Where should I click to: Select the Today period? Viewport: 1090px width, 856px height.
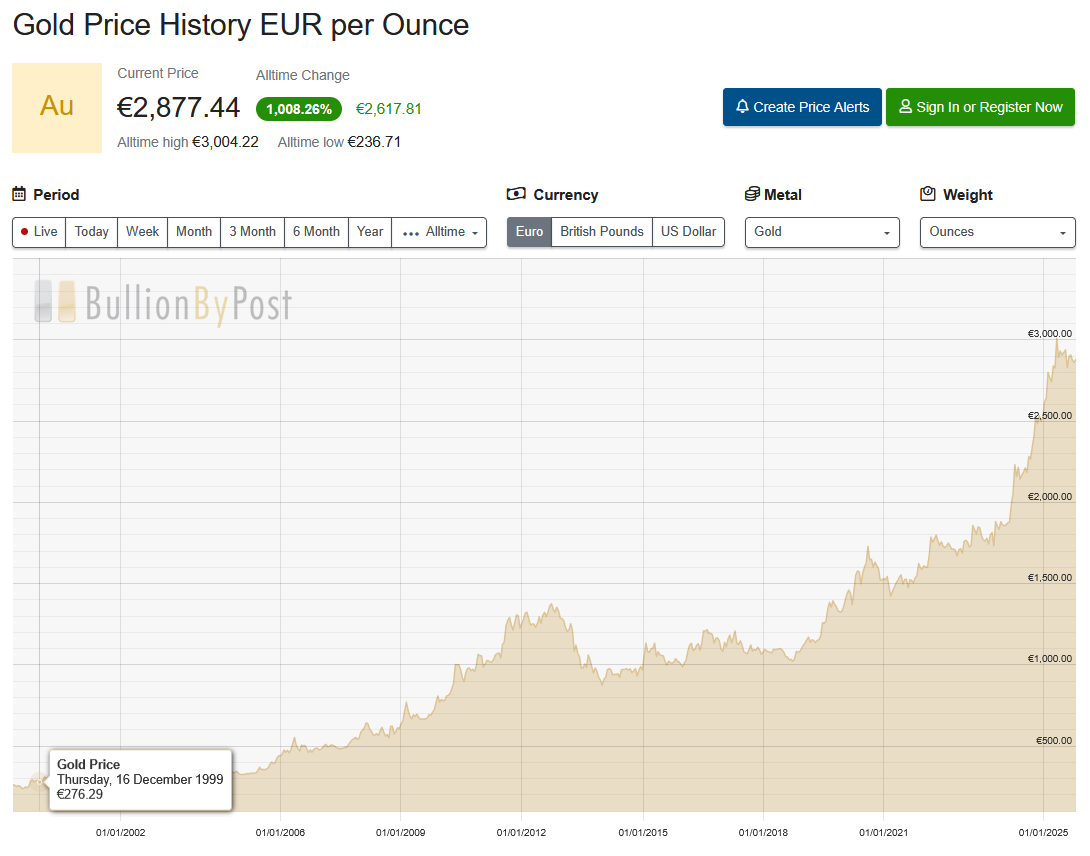(92, 232)
